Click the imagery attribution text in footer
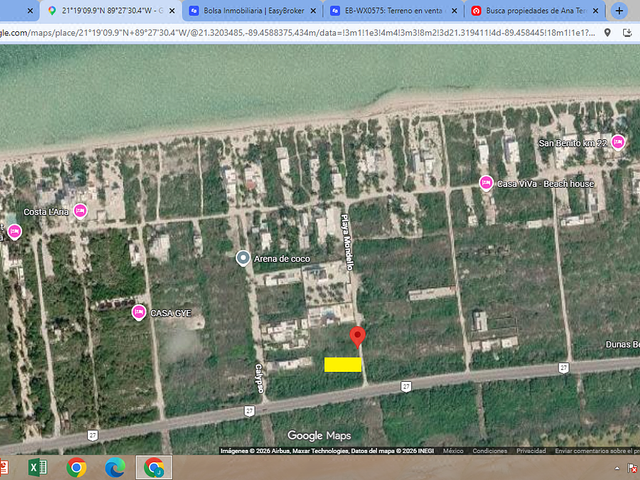Image resolution: width=640 pixels, height=480 pixels. tap(327, 451)
